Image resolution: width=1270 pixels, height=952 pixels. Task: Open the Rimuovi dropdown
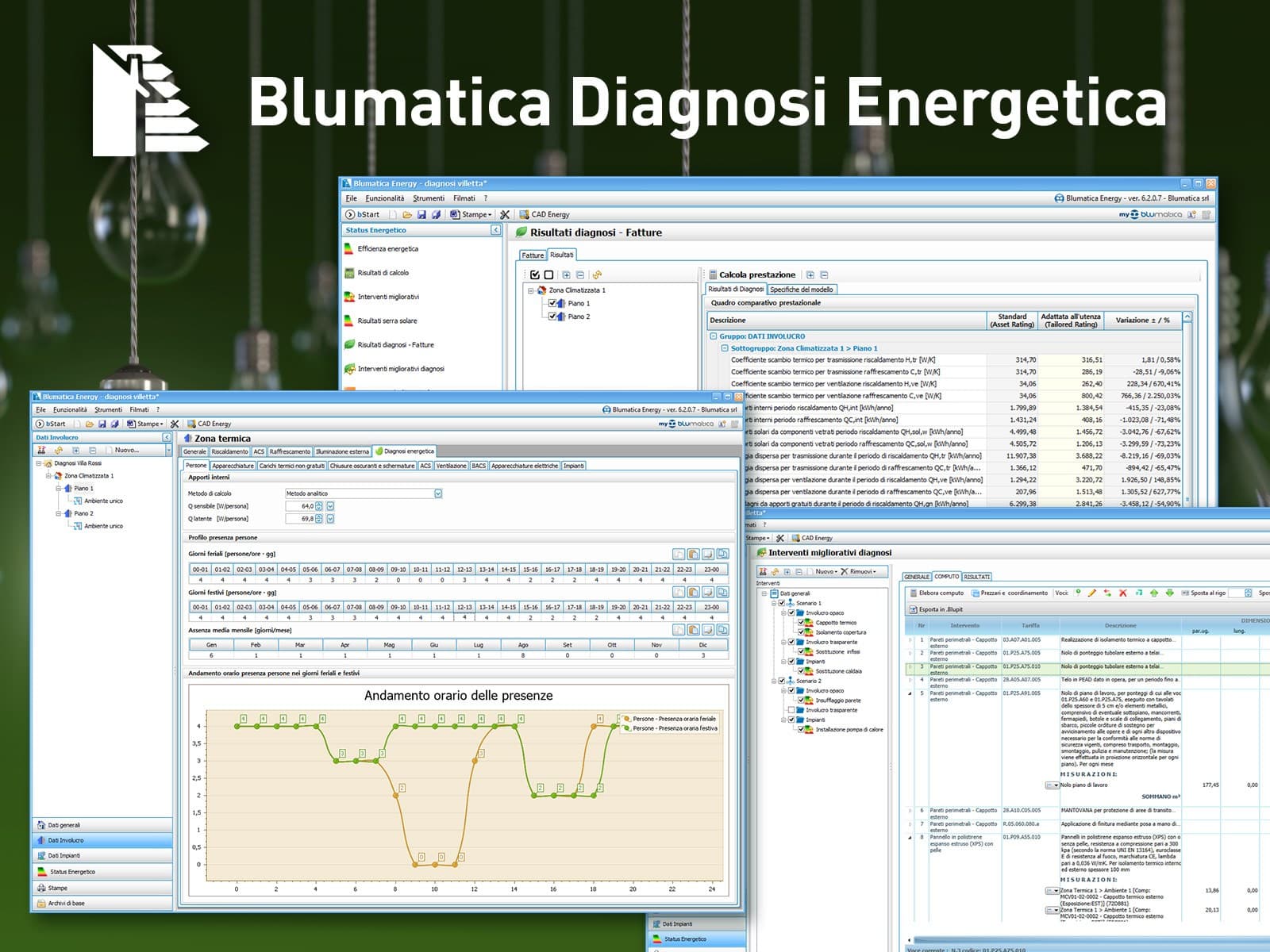point(859,571)
